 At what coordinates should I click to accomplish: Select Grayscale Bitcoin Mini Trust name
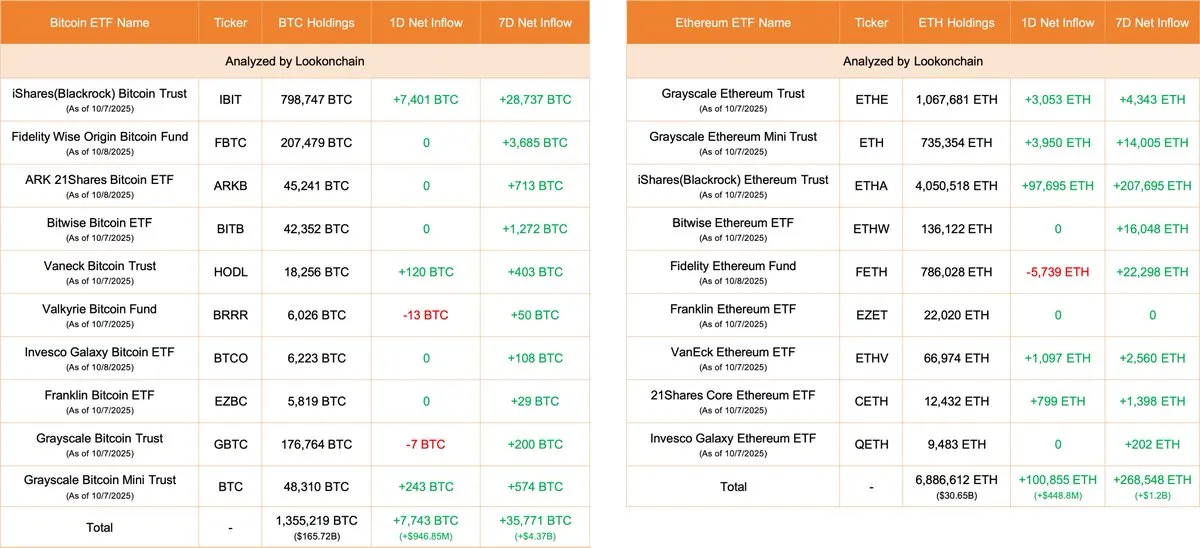click(99, 480)
